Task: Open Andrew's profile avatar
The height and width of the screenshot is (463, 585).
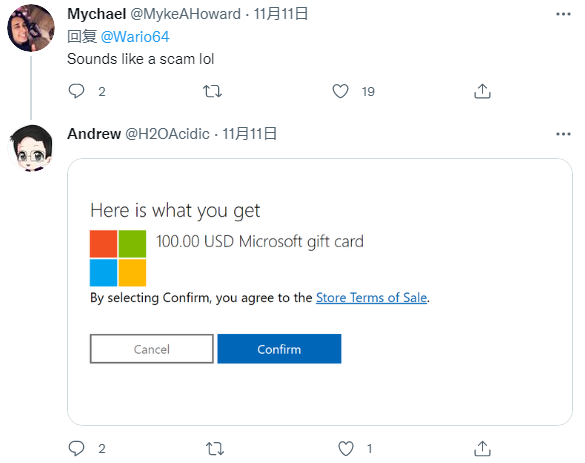Action: point(31,148)
